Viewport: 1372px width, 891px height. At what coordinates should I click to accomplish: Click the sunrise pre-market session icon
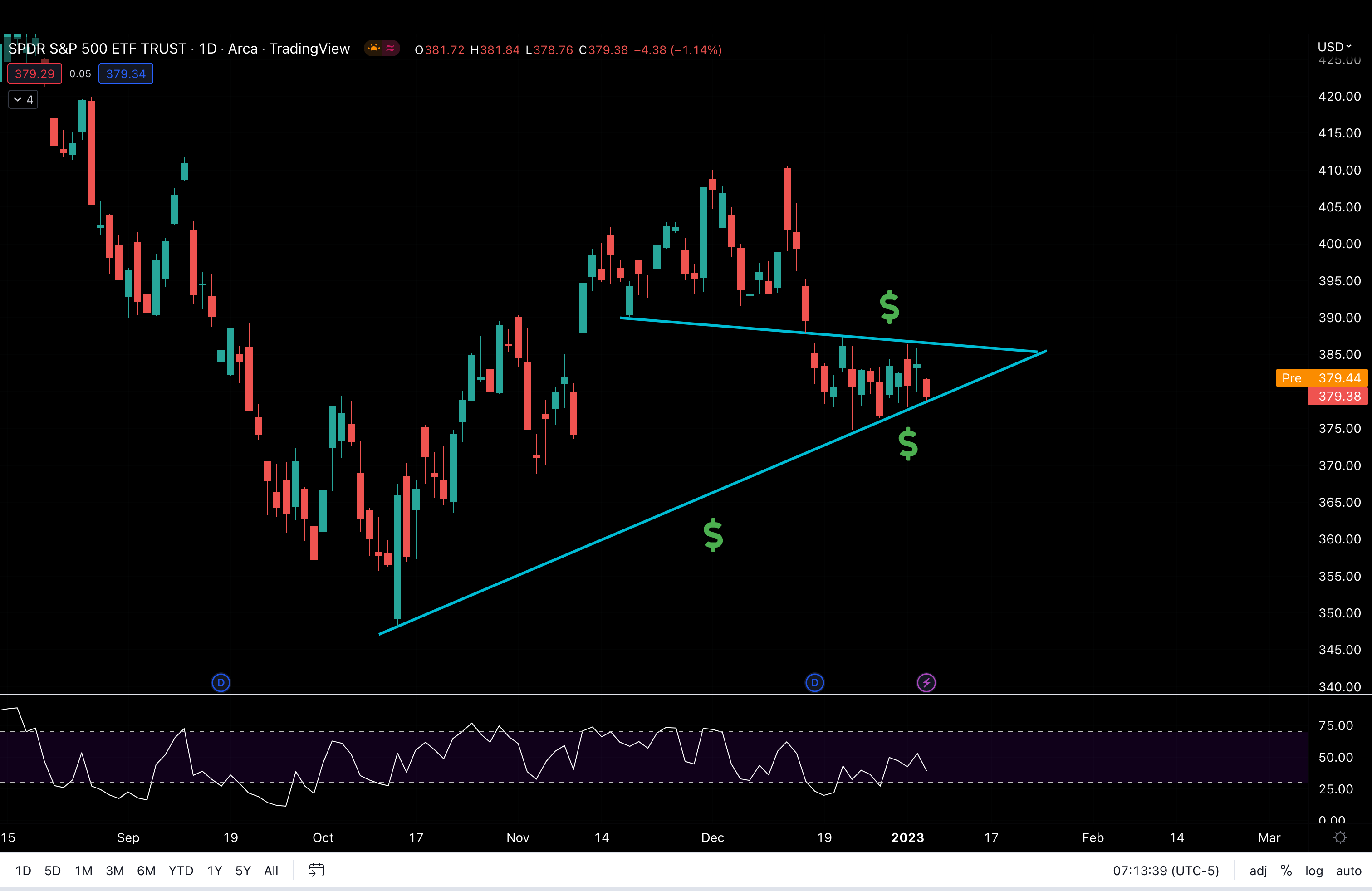tap(373, 49)
